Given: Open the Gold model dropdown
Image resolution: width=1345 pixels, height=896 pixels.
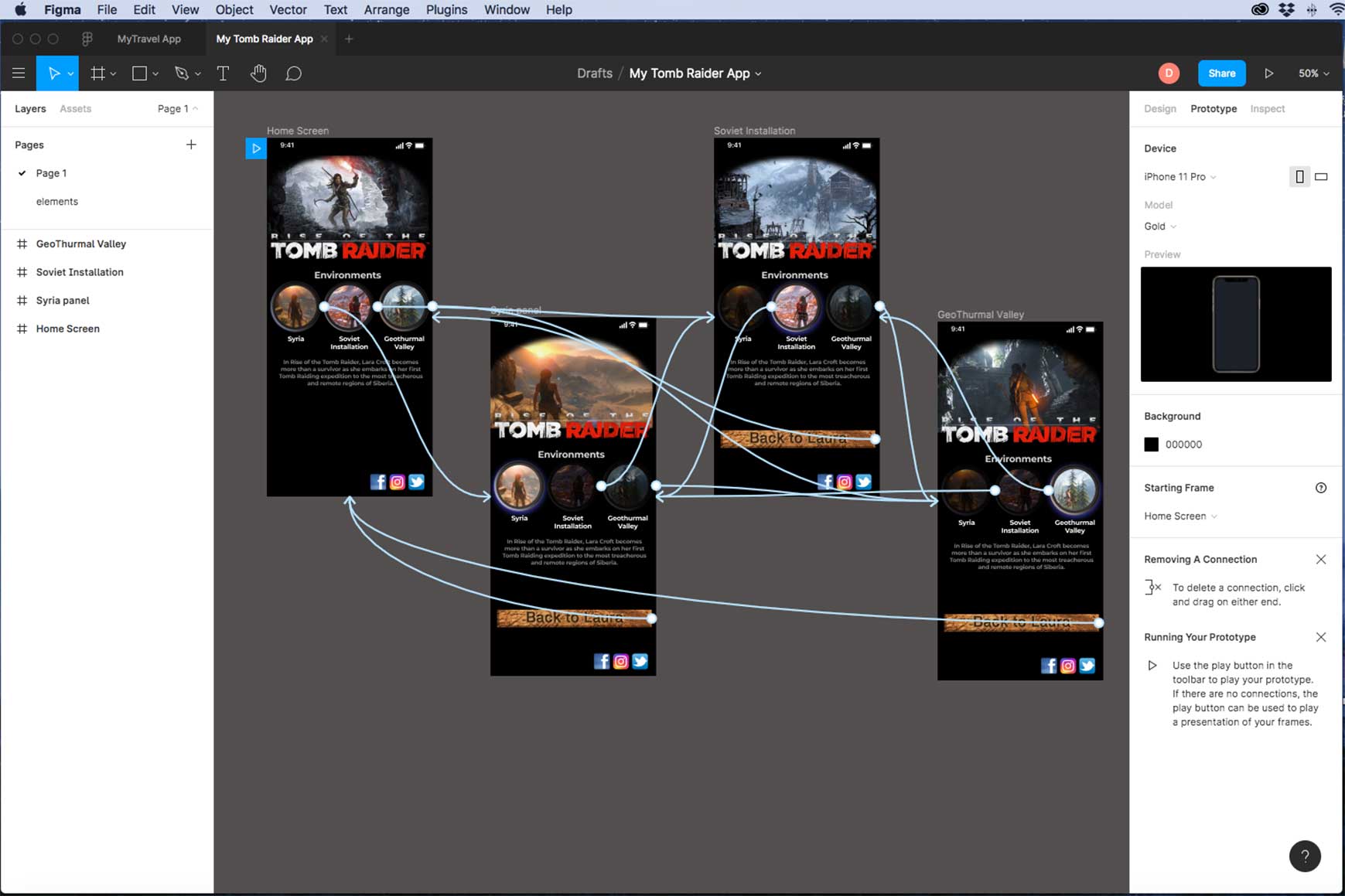Looking at the screenshot, I should coord(1160,227).
